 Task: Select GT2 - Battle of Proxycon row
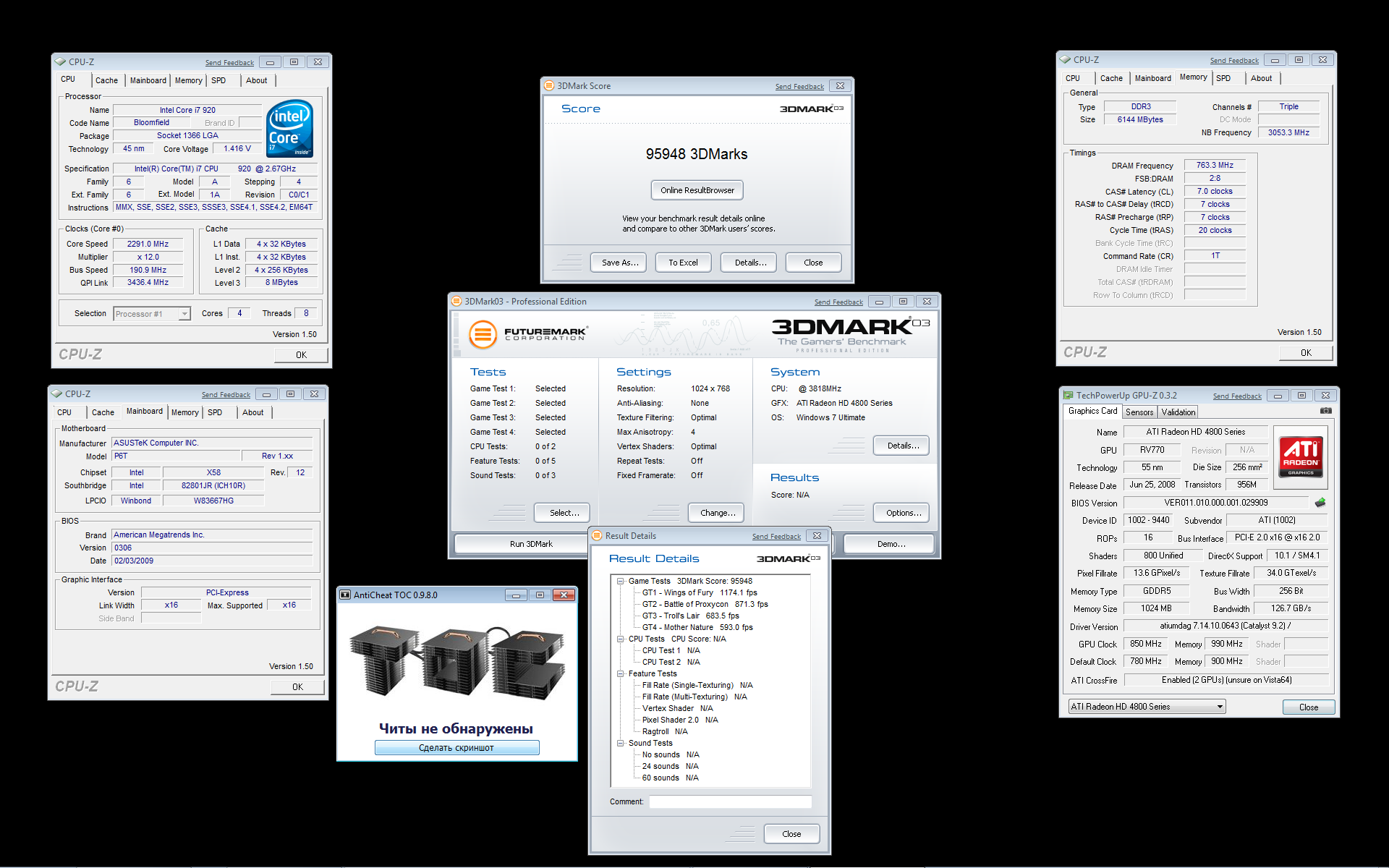point(705,604)
